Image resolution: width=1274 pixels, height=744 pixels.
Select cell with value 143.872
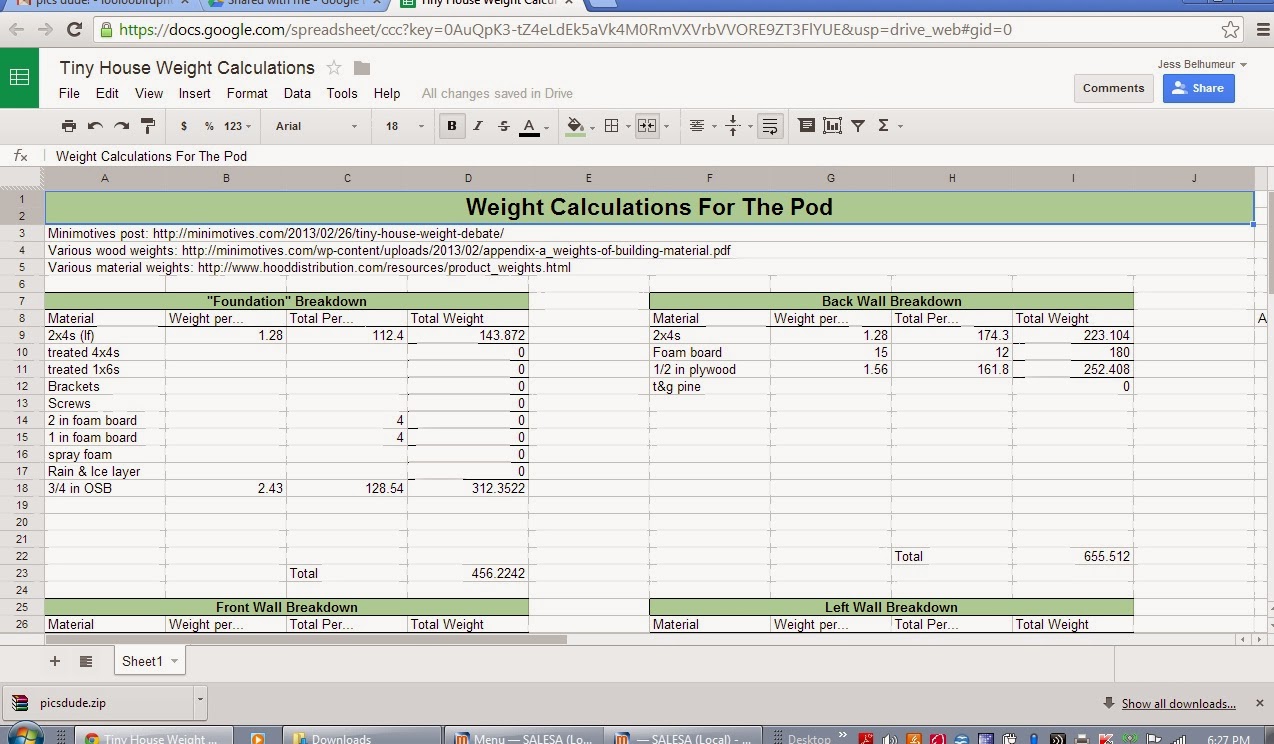(x=467, y=335)
